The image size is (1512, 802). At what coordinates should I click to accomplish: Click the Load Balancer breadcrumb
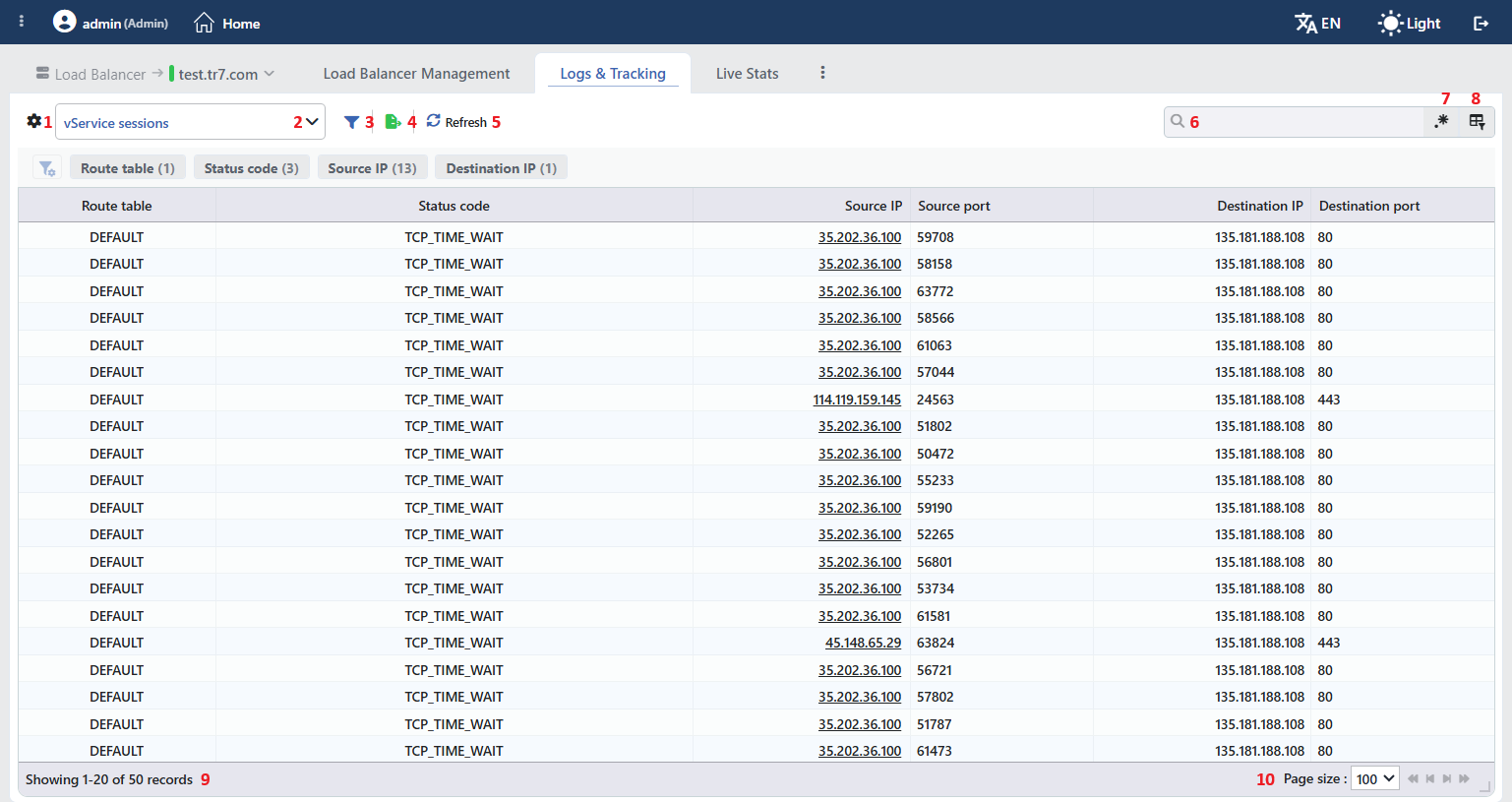91,74
